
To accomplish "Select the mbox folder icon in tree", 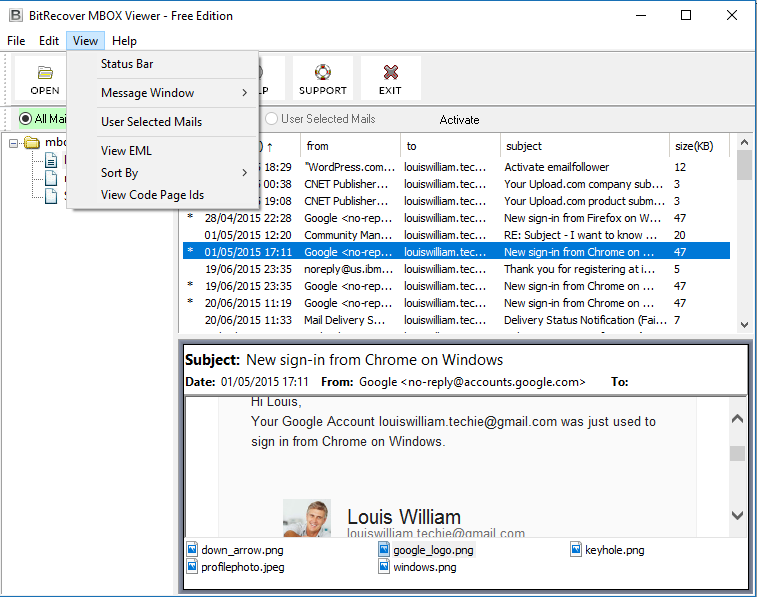I will pyautogui.click(x=32, y=142).
